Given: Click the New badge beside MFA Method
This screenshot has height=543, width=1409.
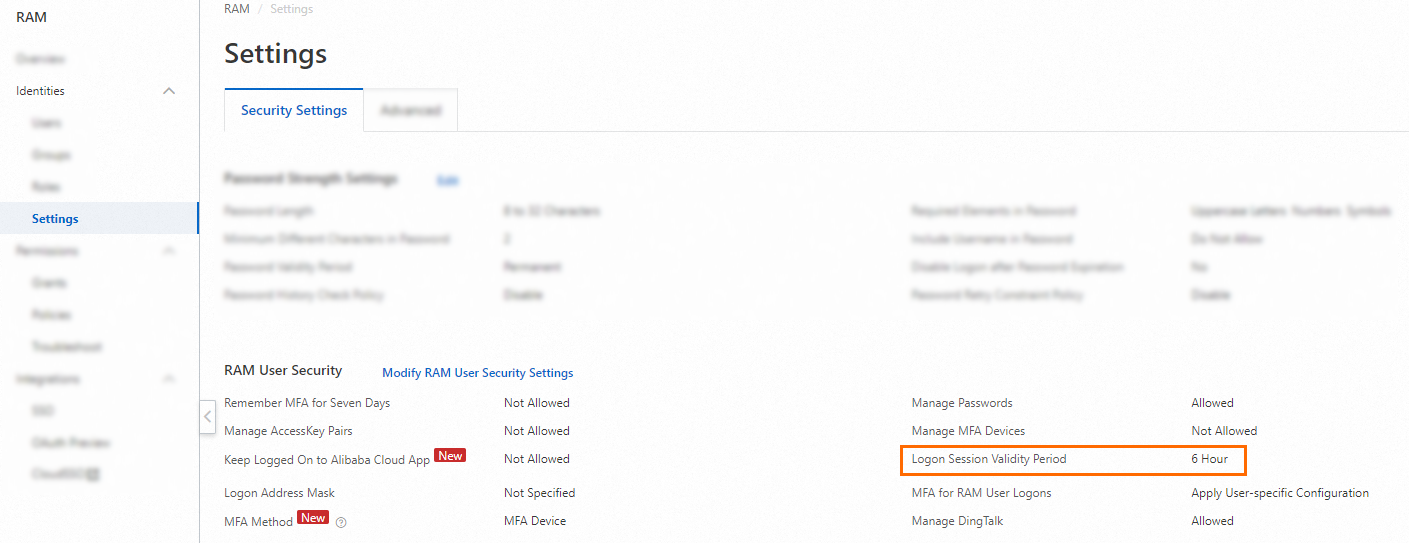Looking at the screenshot, I should click(313, 518).
